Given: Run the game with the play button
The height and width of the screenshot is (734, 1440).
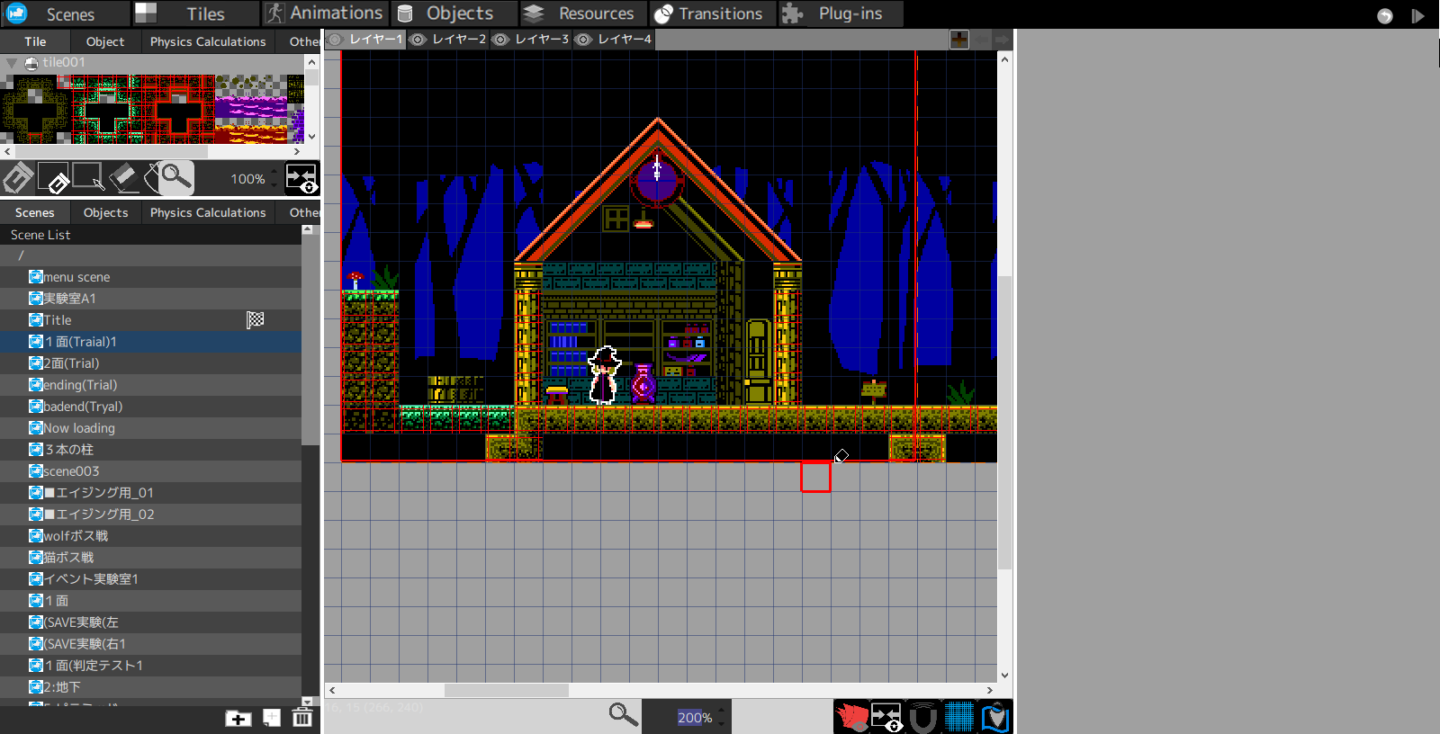Looking at the screenshot, I should 1418,14.
